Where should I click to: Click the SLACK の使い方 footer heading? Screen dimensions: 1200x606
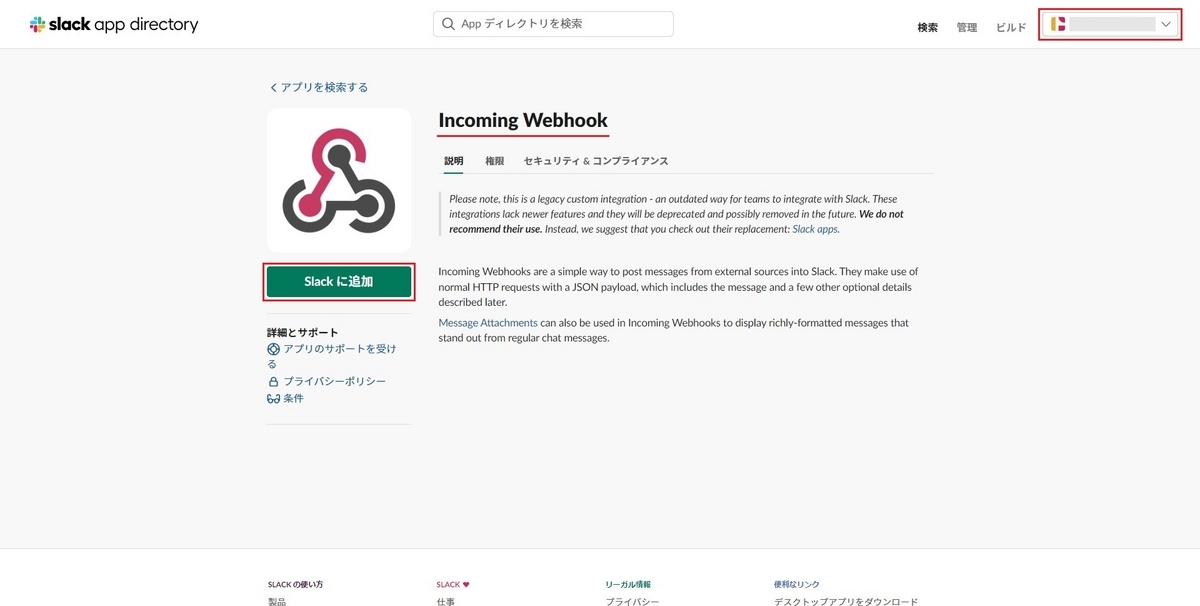point(295,584)
